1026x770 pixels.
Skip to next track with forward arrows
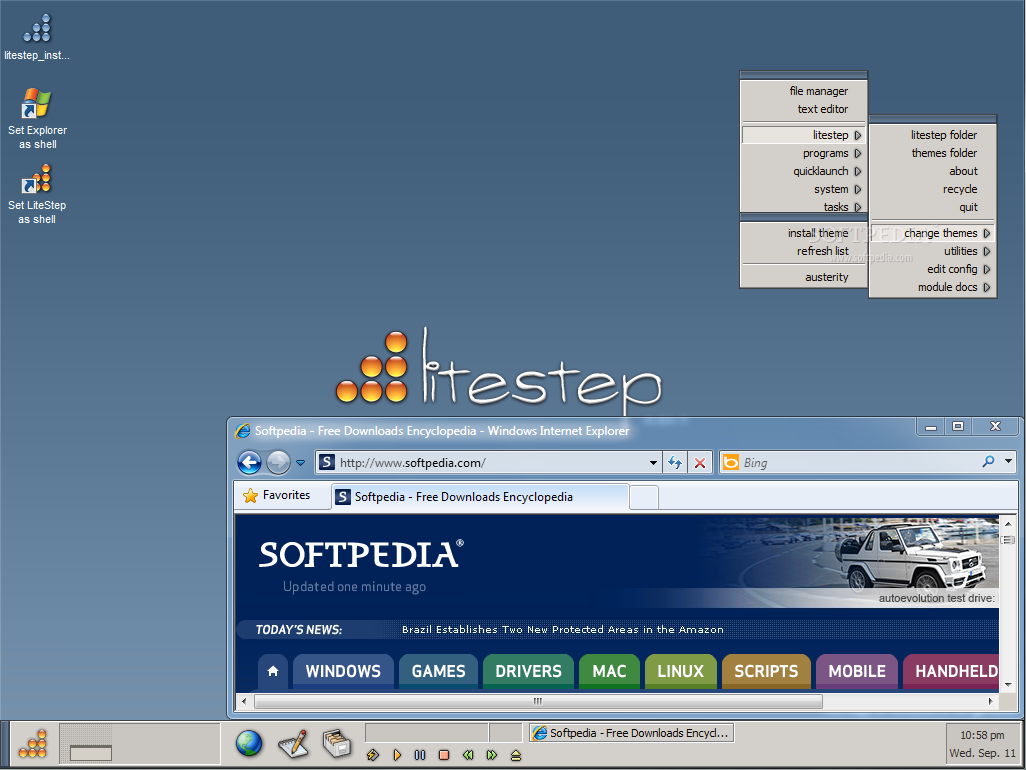[492, 755]
